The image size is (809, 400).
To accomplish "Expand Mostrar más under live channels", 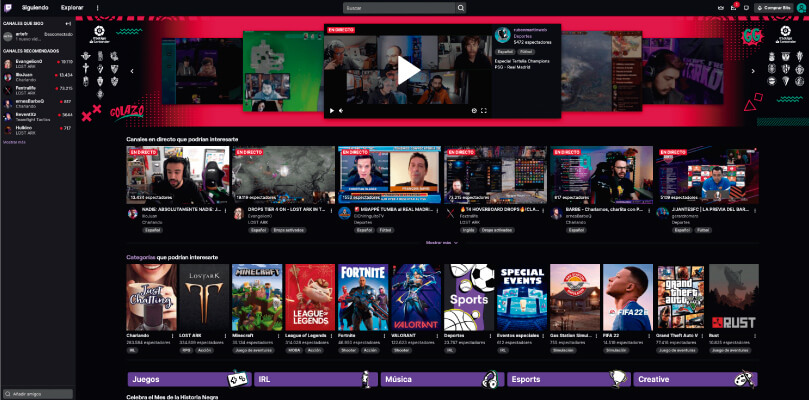I will [x=442, y=243].
